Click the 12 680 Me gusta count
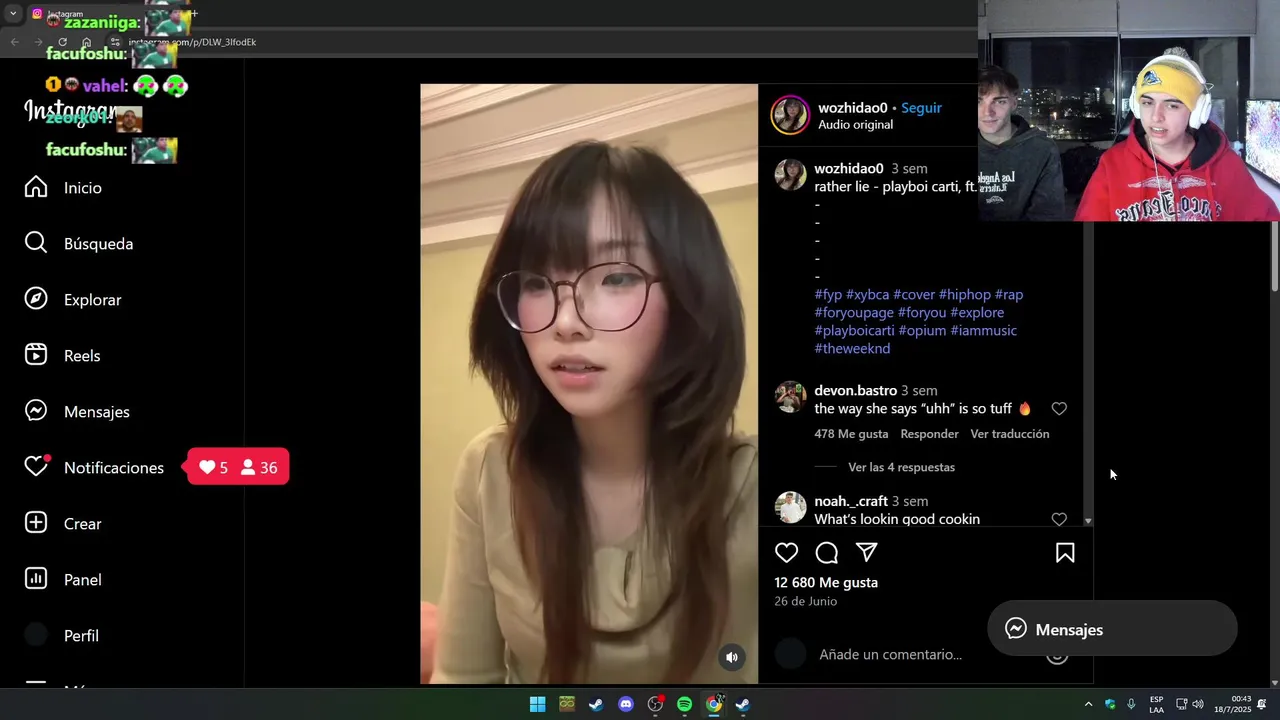 pos(826,582)
